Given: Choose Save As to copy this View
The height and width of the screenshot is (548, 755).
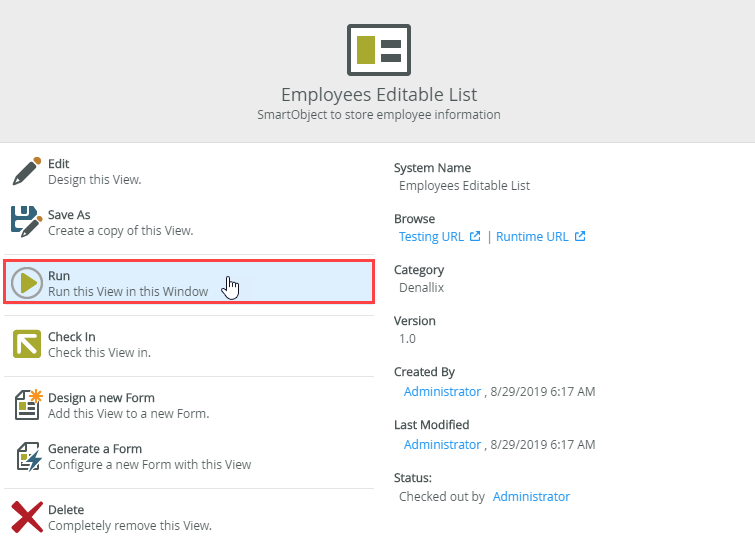Looking at the screenshot, I should 69,215.
